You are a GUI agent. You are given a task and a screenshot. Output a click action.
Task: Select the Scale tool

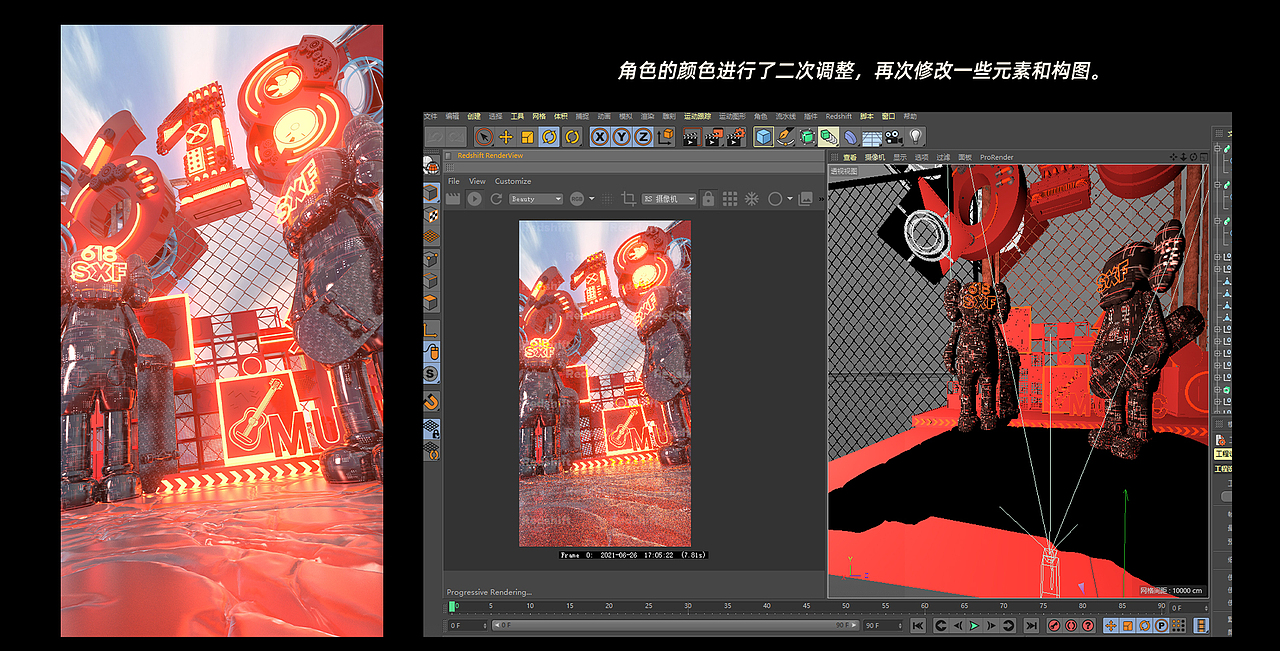pyautogui.click(x=527, y=137)
